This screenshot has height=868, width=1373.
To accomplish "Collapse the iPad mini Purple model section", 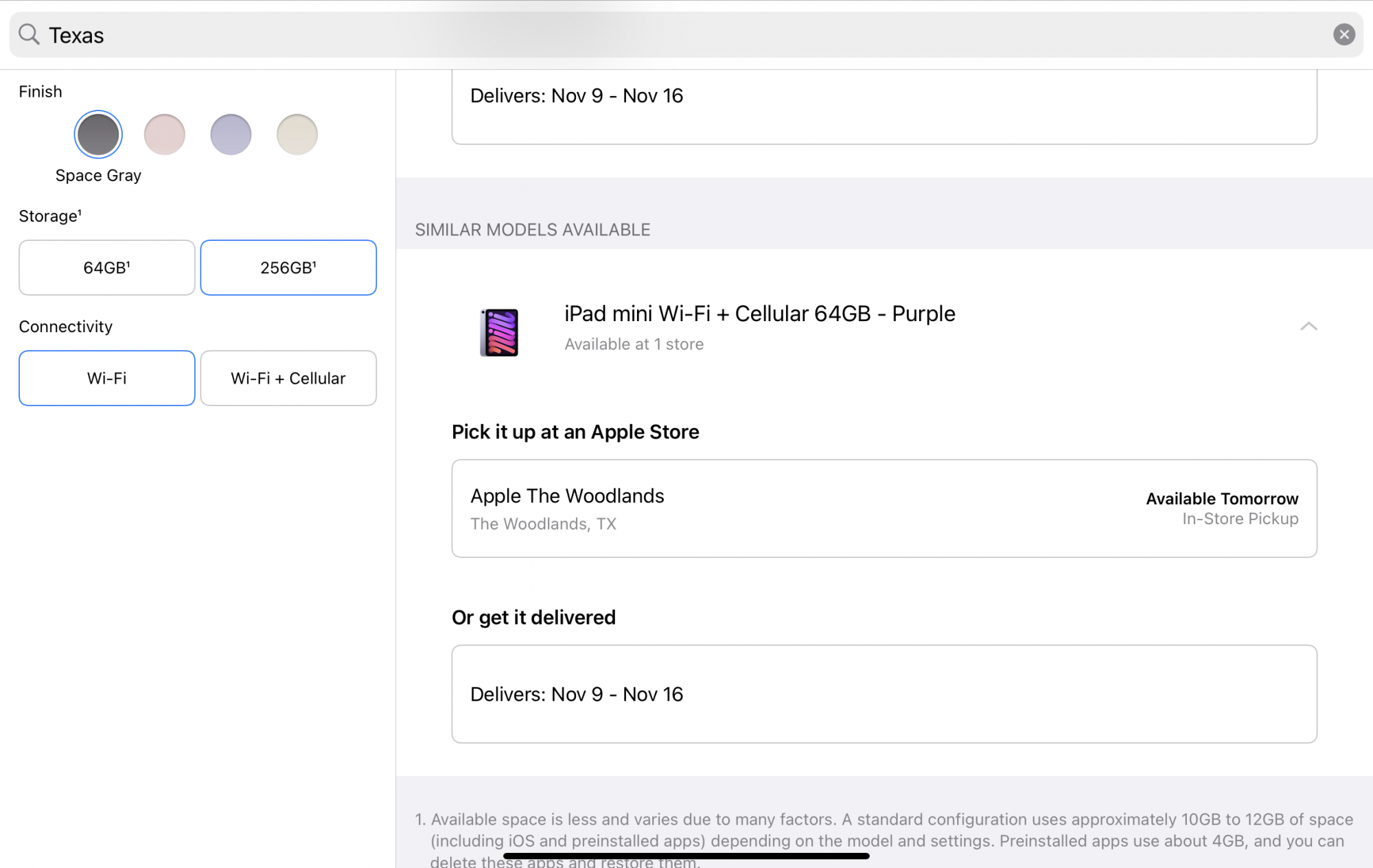I will point(1308,327).
